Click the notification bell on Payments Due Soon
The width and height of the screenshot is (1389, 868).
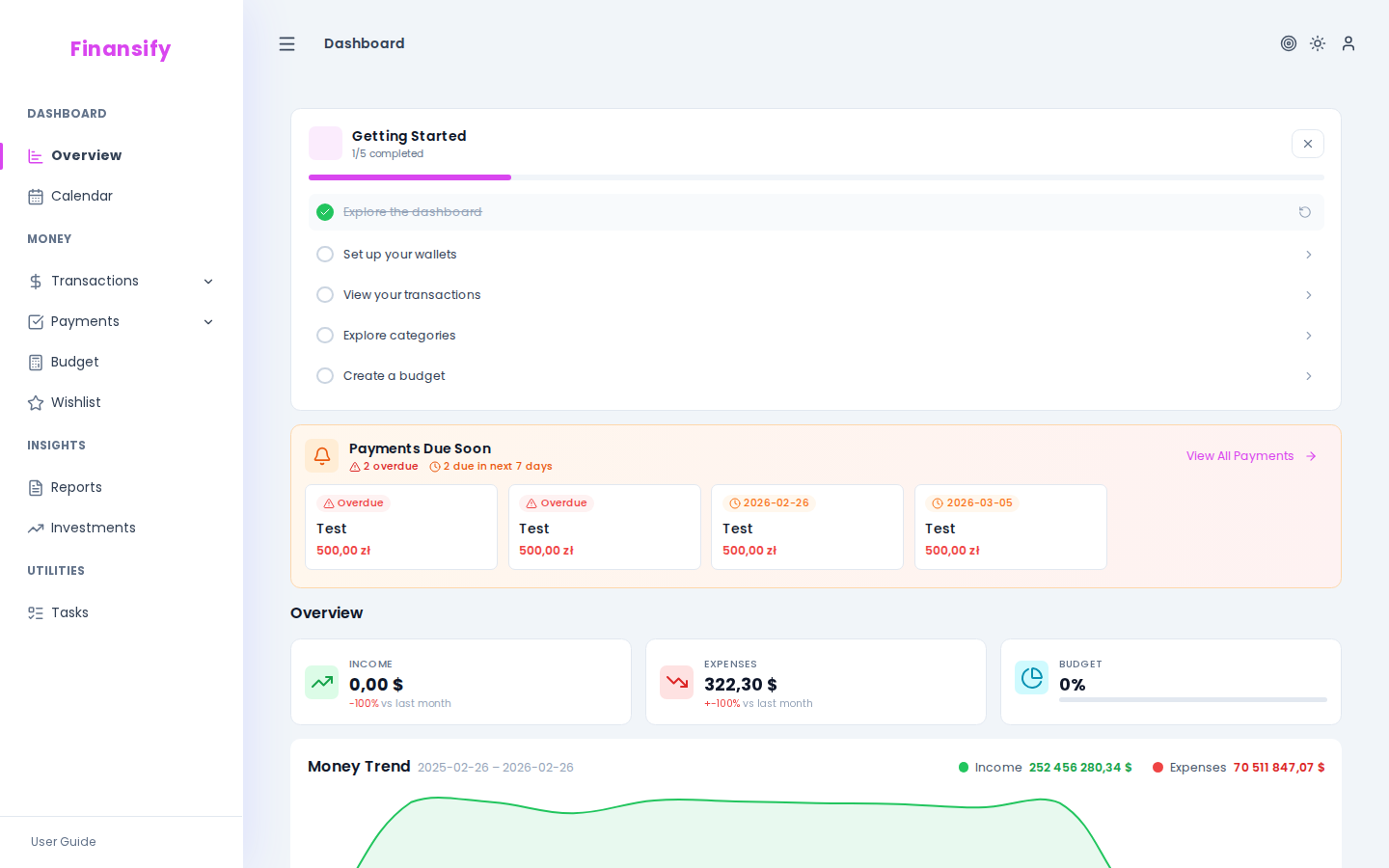tap(322, 455)
